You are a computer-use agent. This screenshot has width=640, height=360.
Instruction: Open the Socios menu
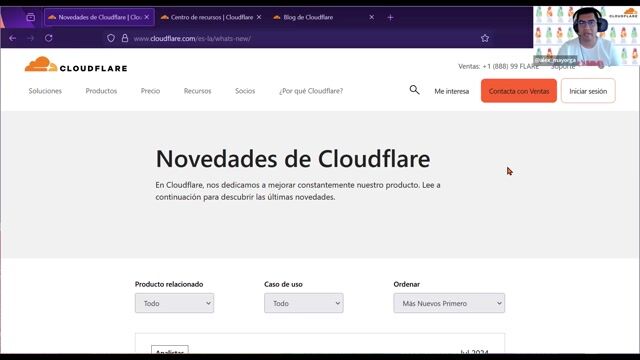[245, 91]
